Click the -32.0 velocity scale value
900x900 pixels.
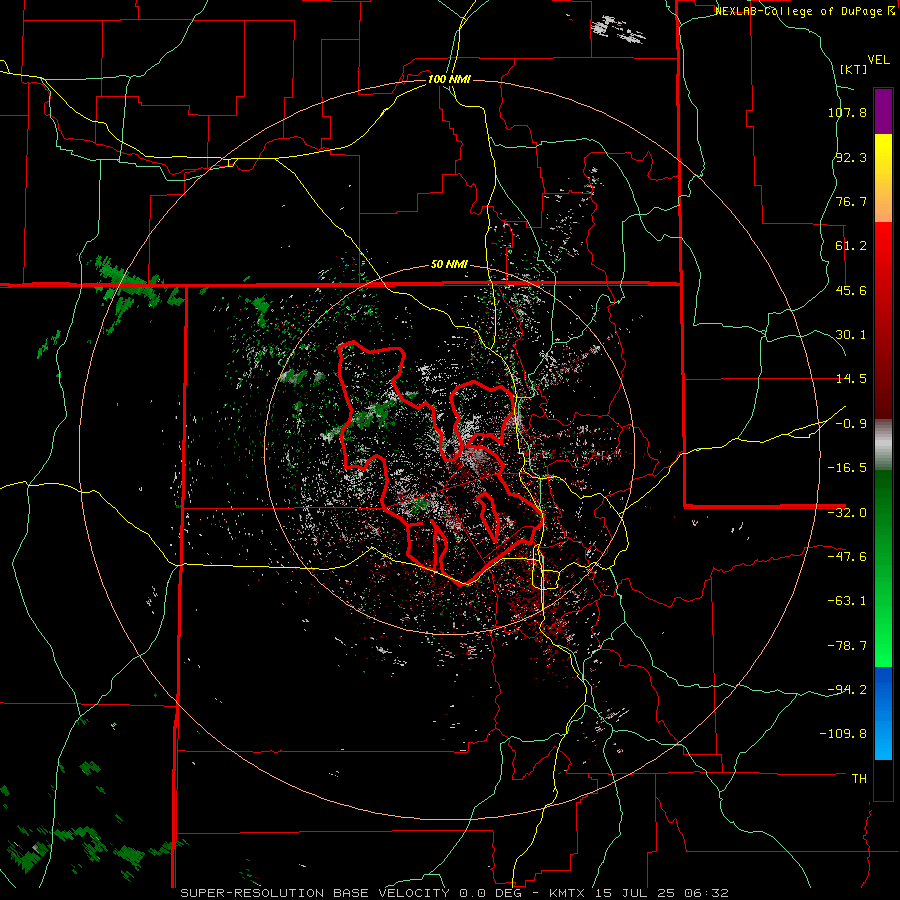[847, 513]
